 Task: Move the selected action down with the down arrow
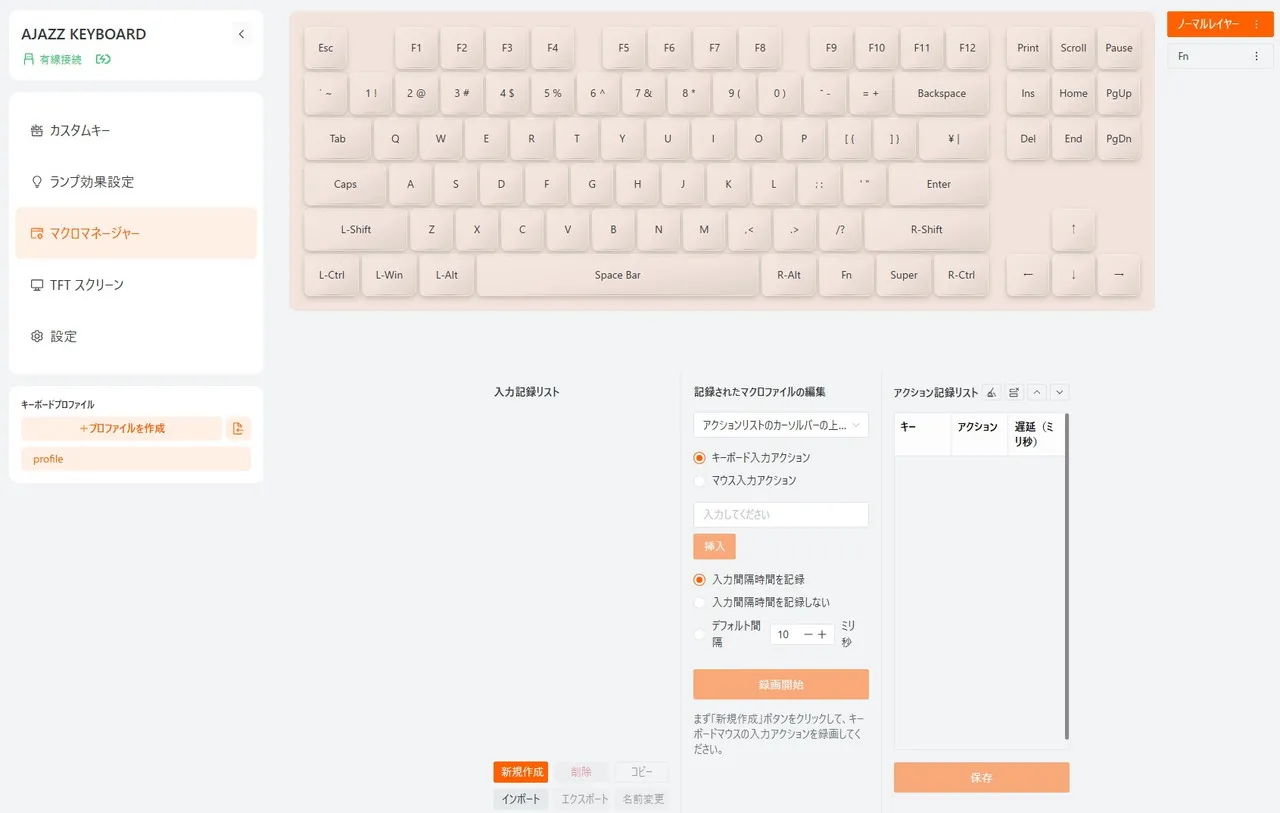point(1060,393)
